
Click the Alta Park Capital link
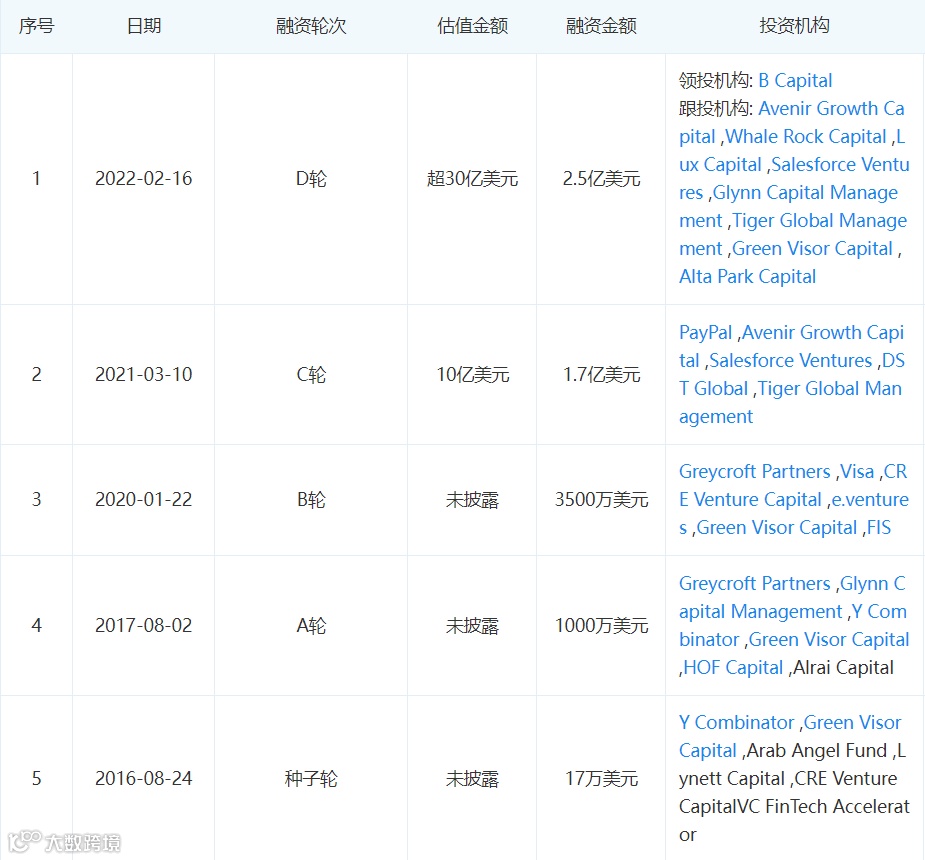coord(747,276)
